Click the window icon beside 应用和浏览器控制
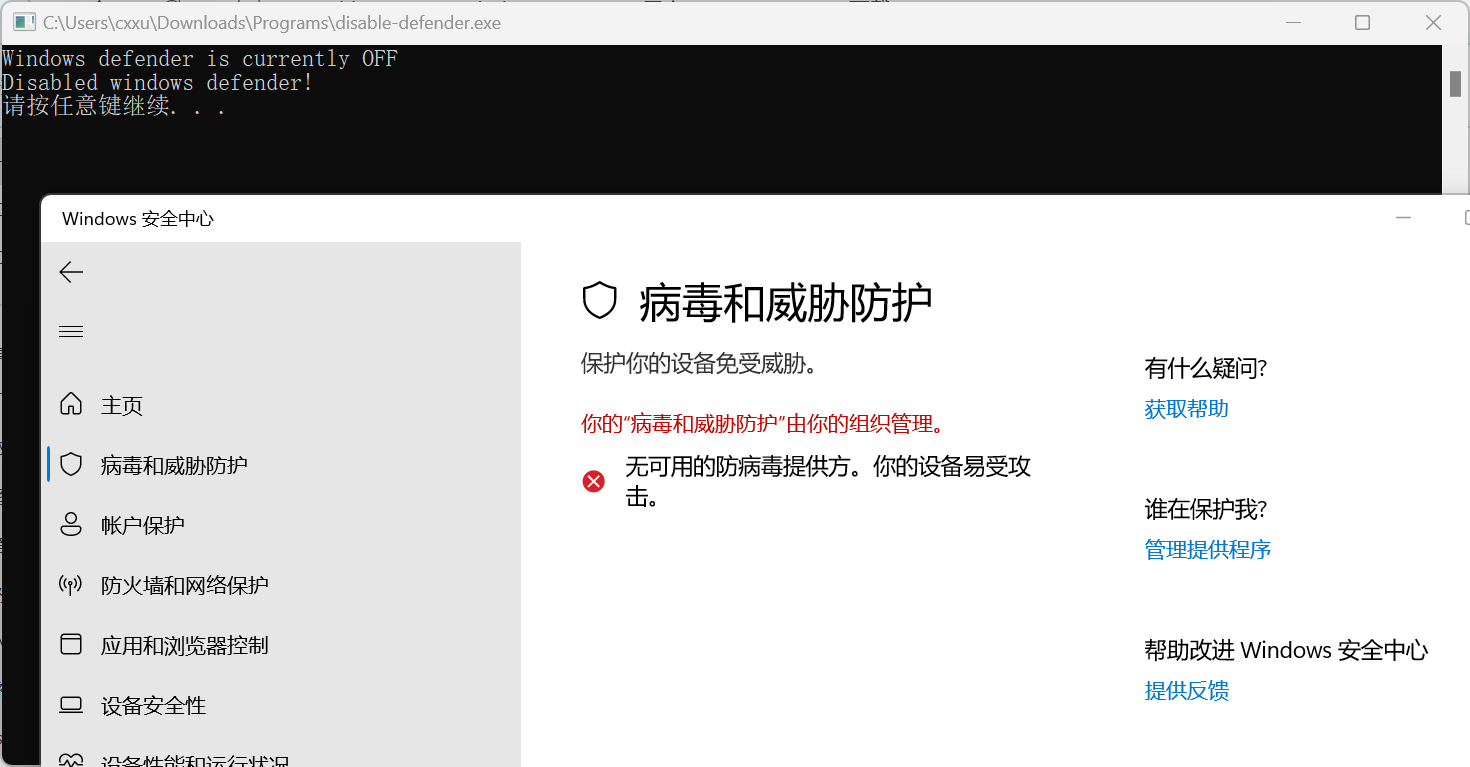 point(71,645)
